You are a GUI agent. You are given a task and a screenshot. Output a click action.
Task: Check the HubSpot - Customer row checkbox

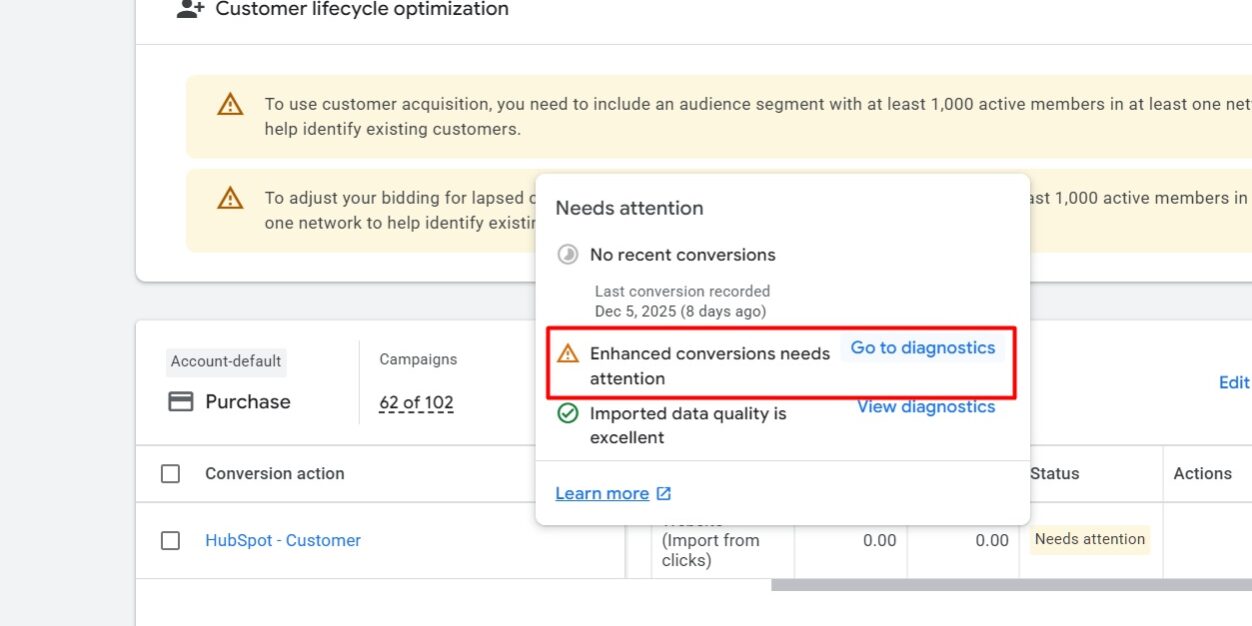(171, 541)
